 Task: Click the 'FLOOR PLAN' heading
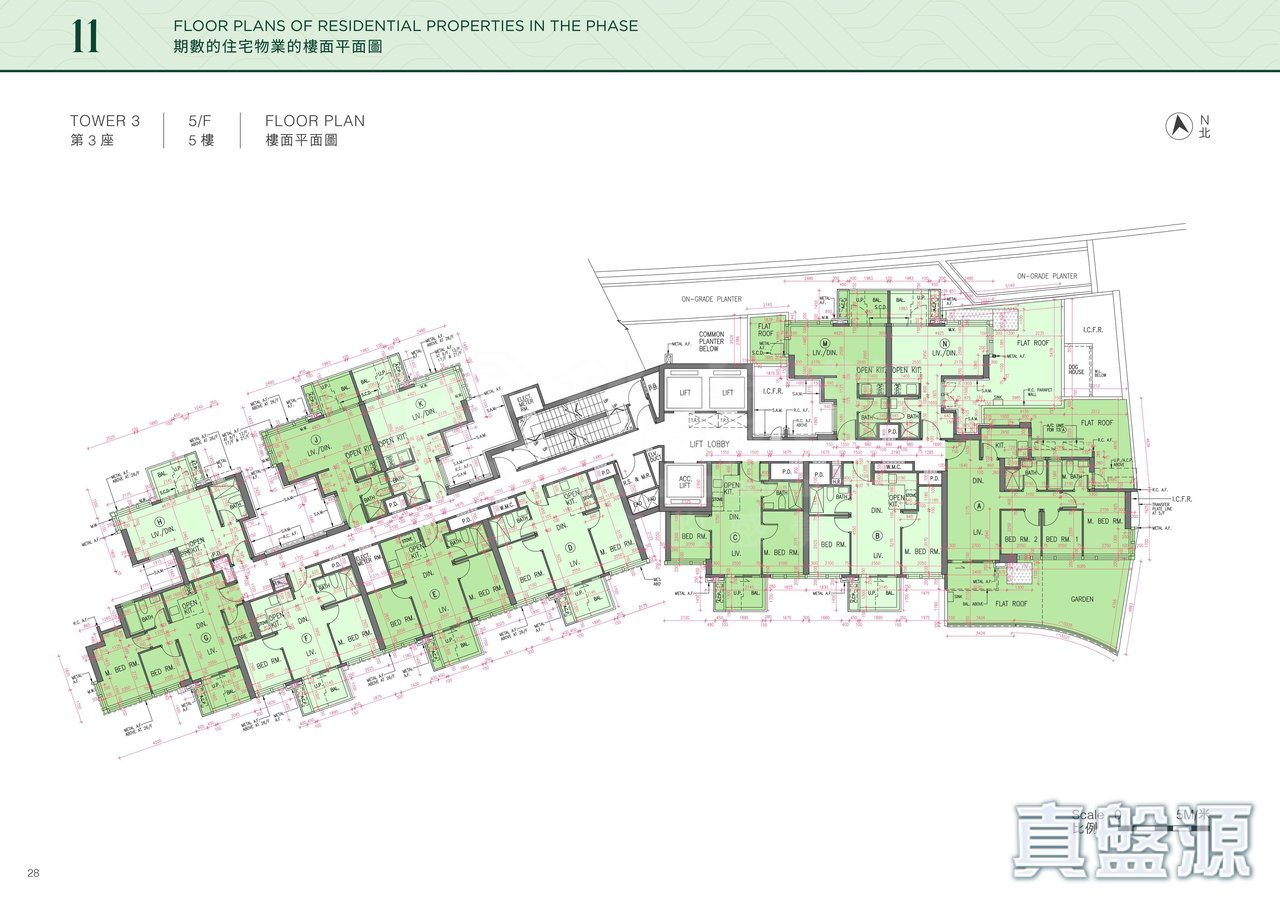315,121
